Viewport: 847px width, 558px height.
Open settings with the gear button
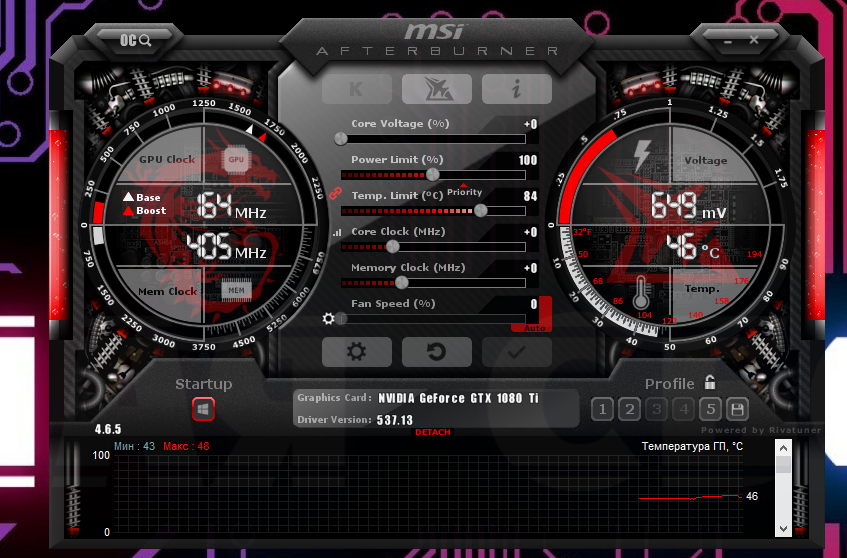pyautogui.click(x=357, y=352)
